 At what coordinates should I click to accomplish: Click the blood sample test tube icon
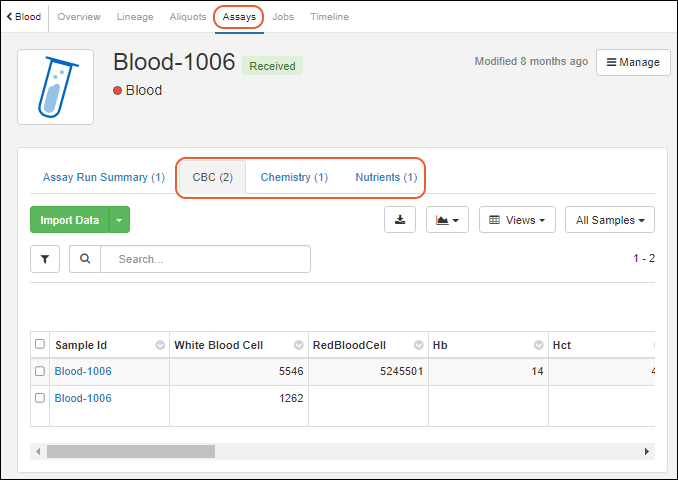[56, 87]
